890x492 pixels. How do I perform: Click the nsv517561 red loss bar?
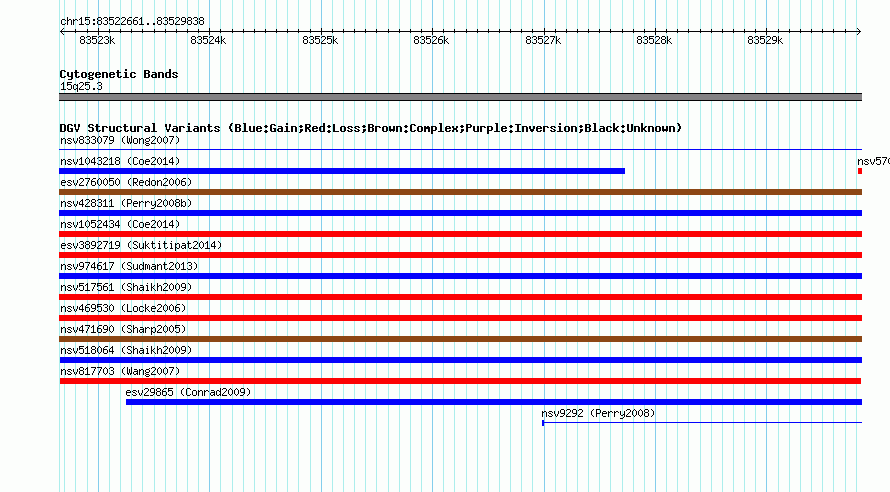click(x=460, y=297)
